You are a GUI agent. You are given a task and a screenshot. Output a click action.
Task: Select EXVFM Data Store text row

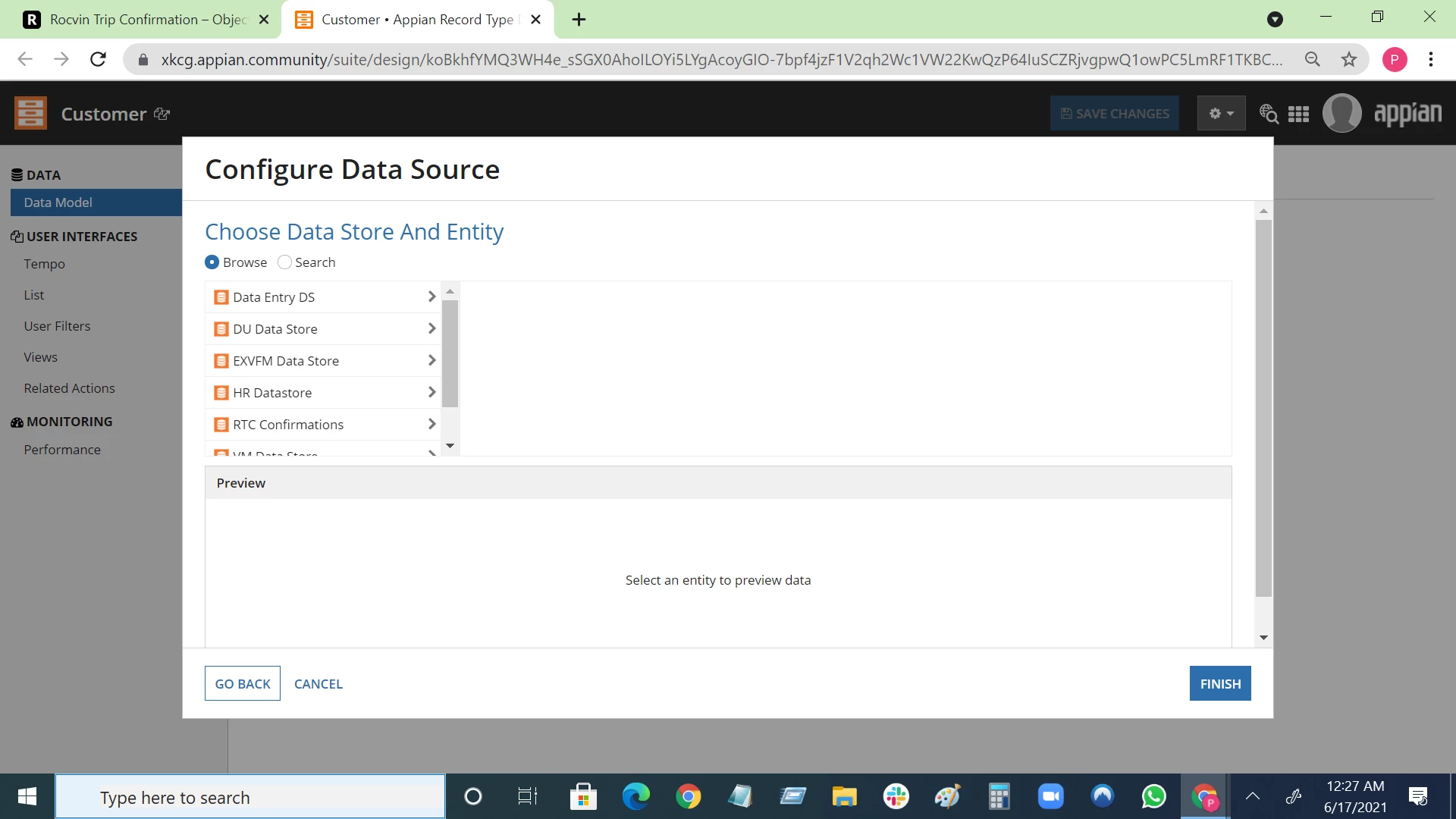pyautogui.click(x=323, y=361)
